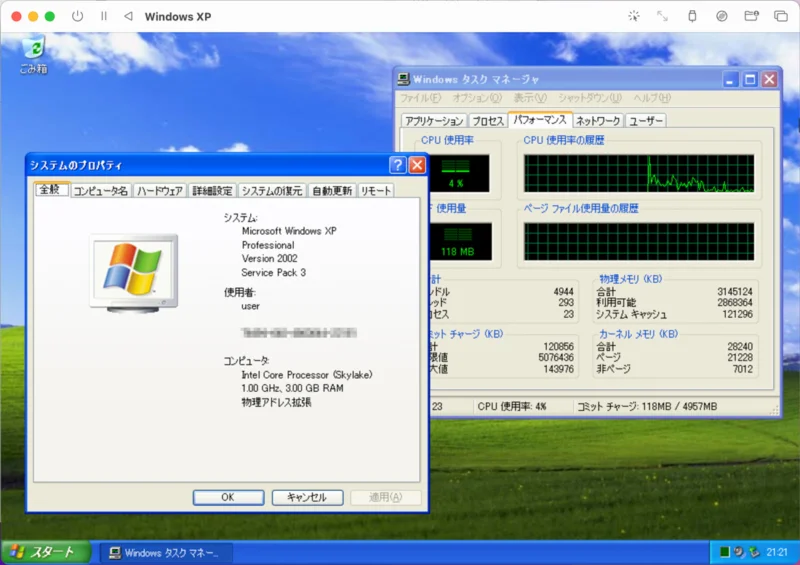Screen dimensions: 800x565
Task: Close the System Properties dialog
Action: point(417,165)
